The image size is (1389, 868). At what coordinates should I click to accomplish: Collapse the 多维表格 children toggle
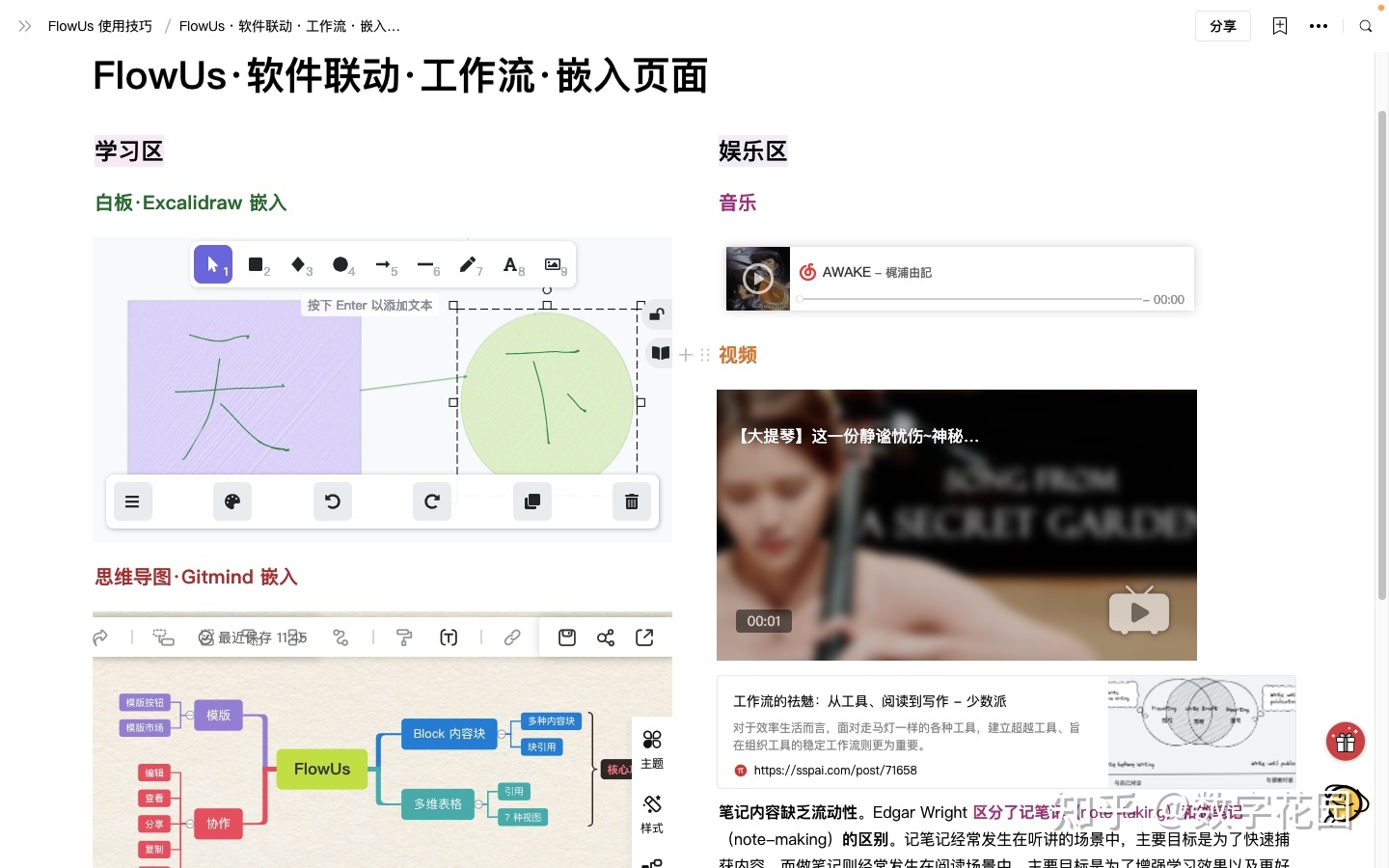coord(479,803)
